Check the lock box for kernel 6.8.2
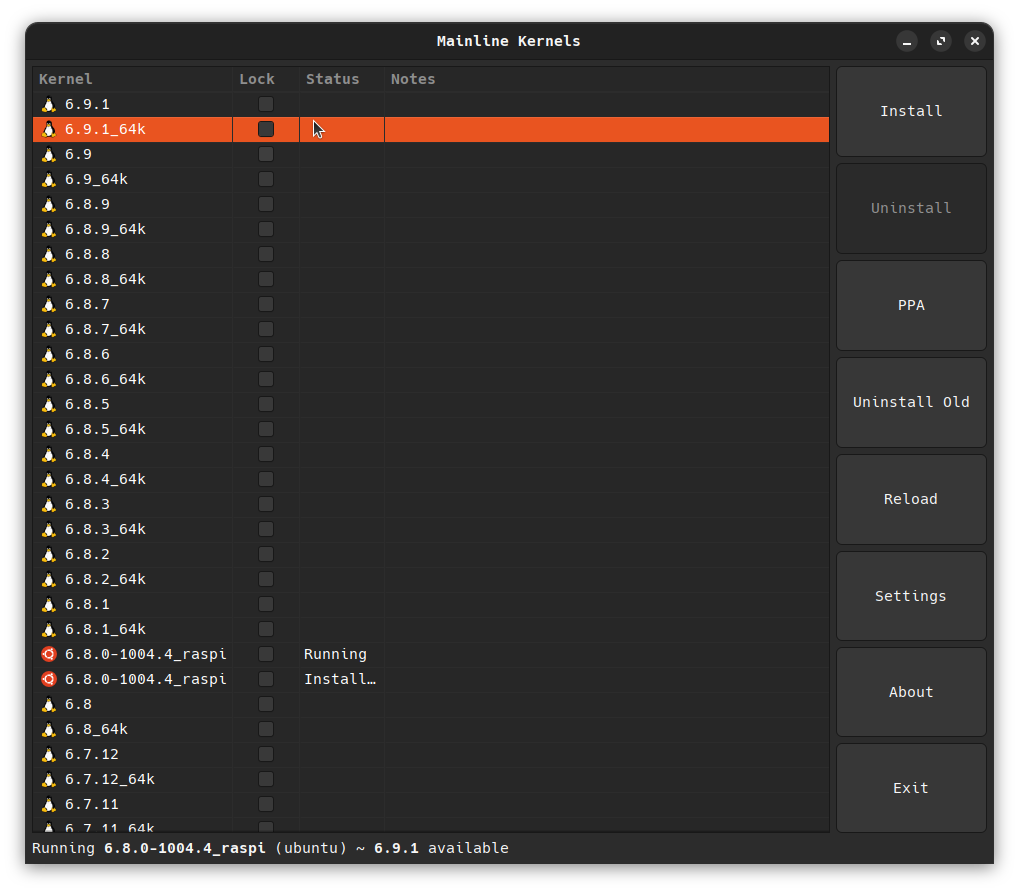Screen dimensions: 1019x892 [x=266, y=554]
